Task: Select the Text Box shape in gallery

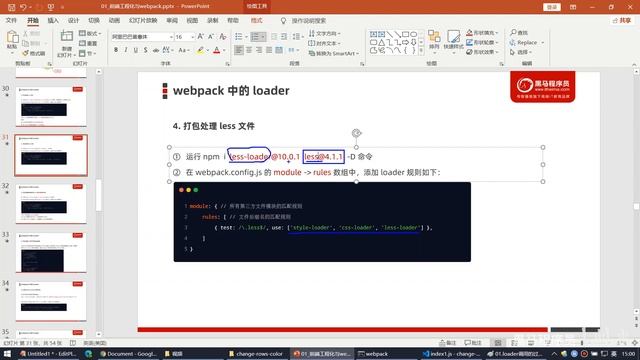Action: 373,34
